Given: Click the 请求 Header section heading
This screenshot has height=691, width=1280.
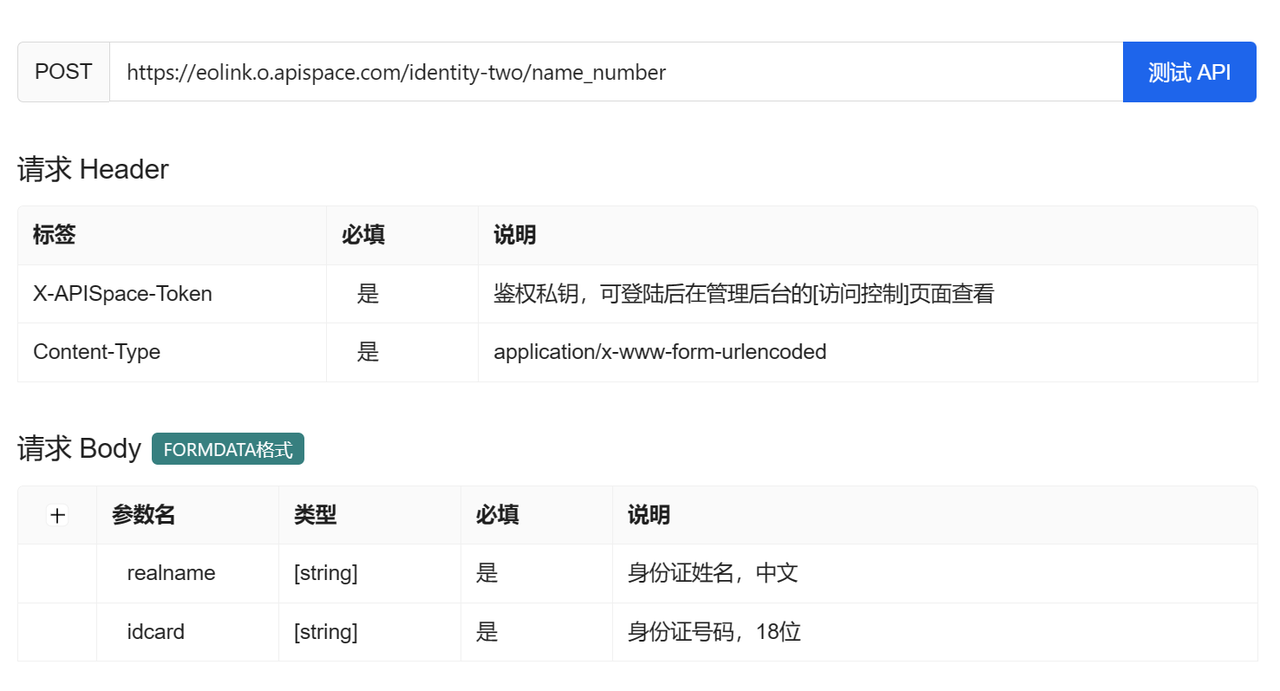Looking at the screenshot, I should coord(93,169).
